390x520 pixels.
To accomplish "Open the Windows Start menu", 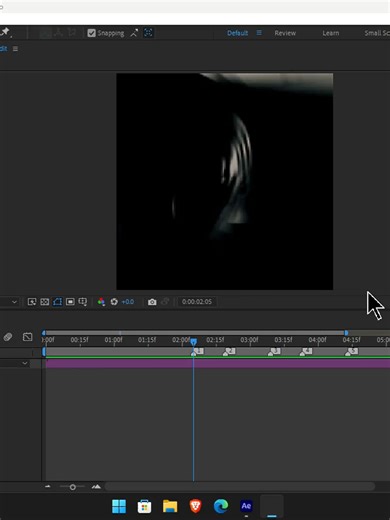I will [x=119, y=506].
